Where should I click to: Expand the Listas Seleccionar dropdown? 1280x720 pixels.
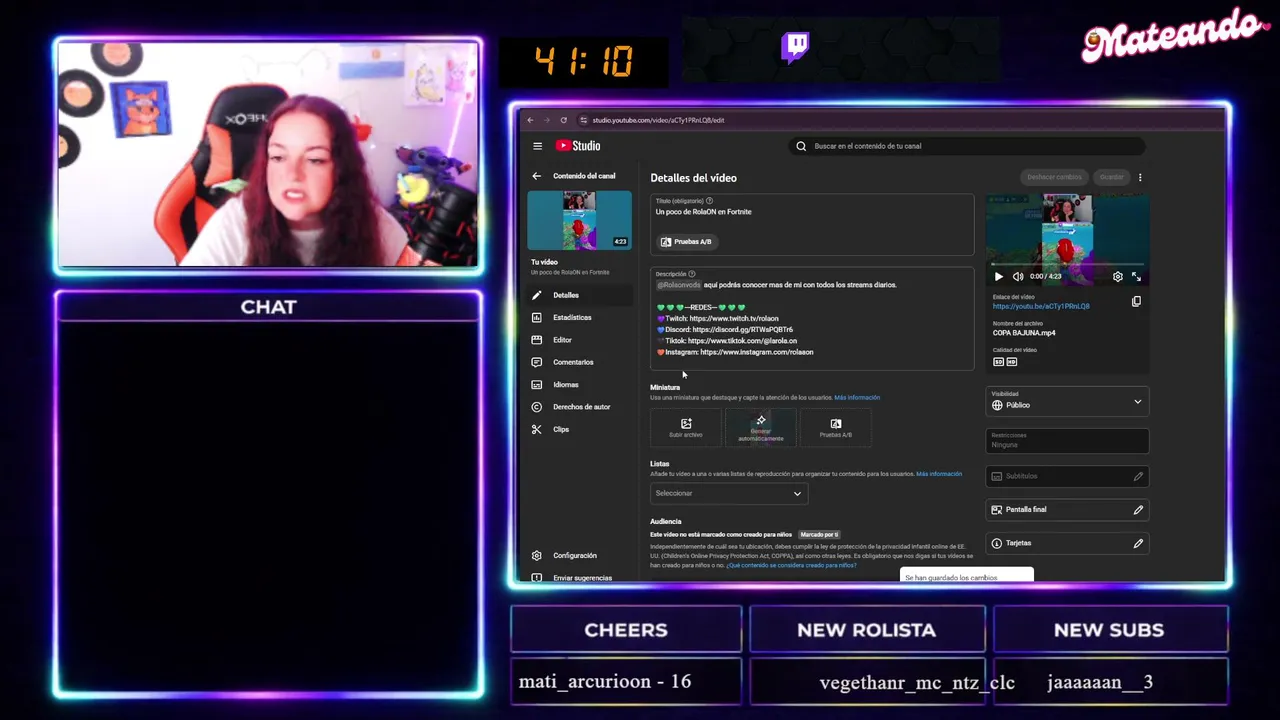728,493
